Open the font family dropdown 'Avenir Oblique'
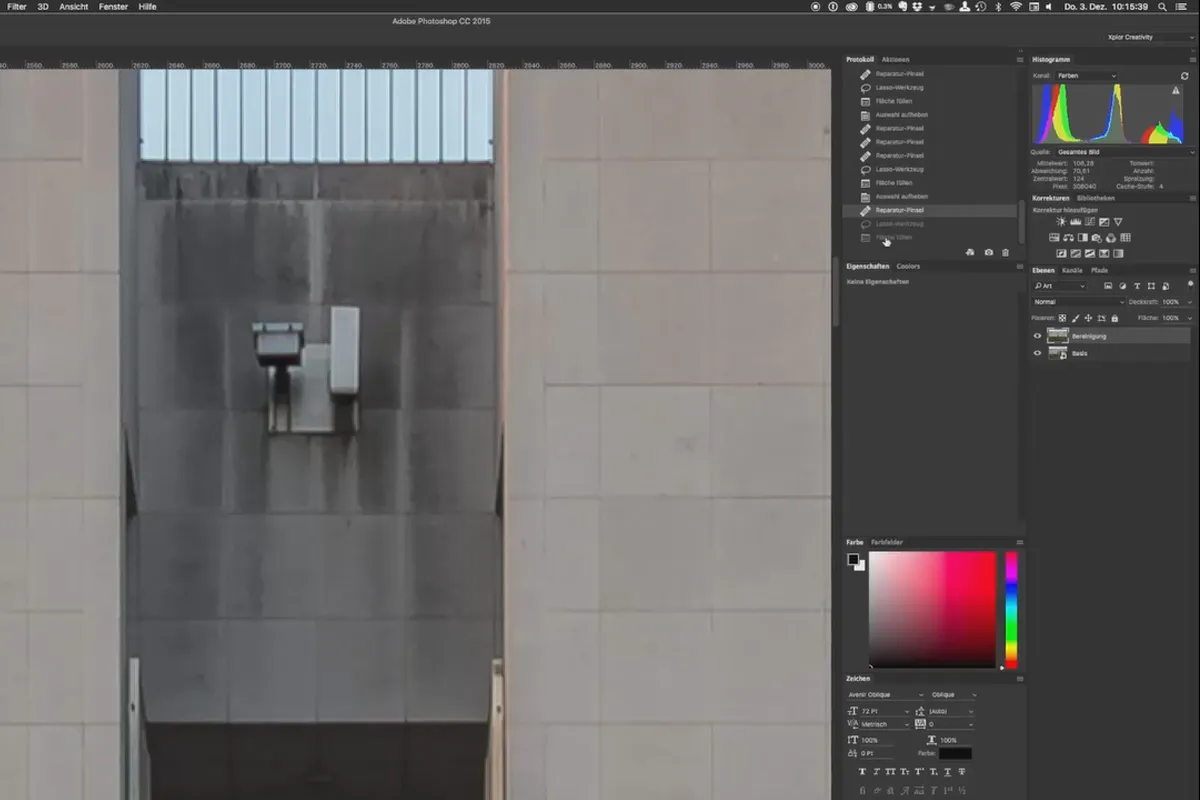This screenshot has height=800, width=1200. [x=886, y=695]
